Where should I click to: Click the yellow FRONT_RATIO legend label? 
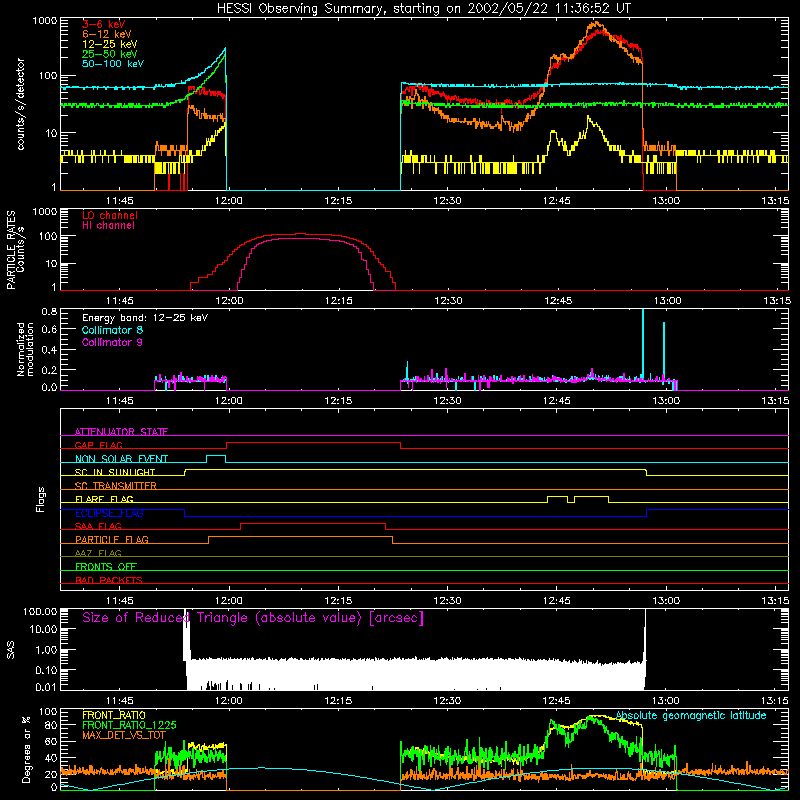click(x=114, y=715)
